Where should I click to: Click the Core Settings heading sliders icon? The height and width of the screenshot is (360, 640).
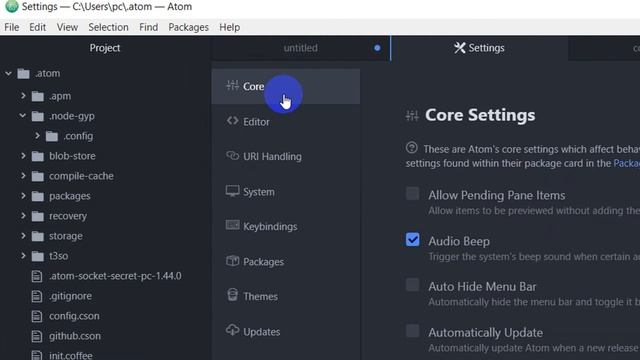click(412, 116)
